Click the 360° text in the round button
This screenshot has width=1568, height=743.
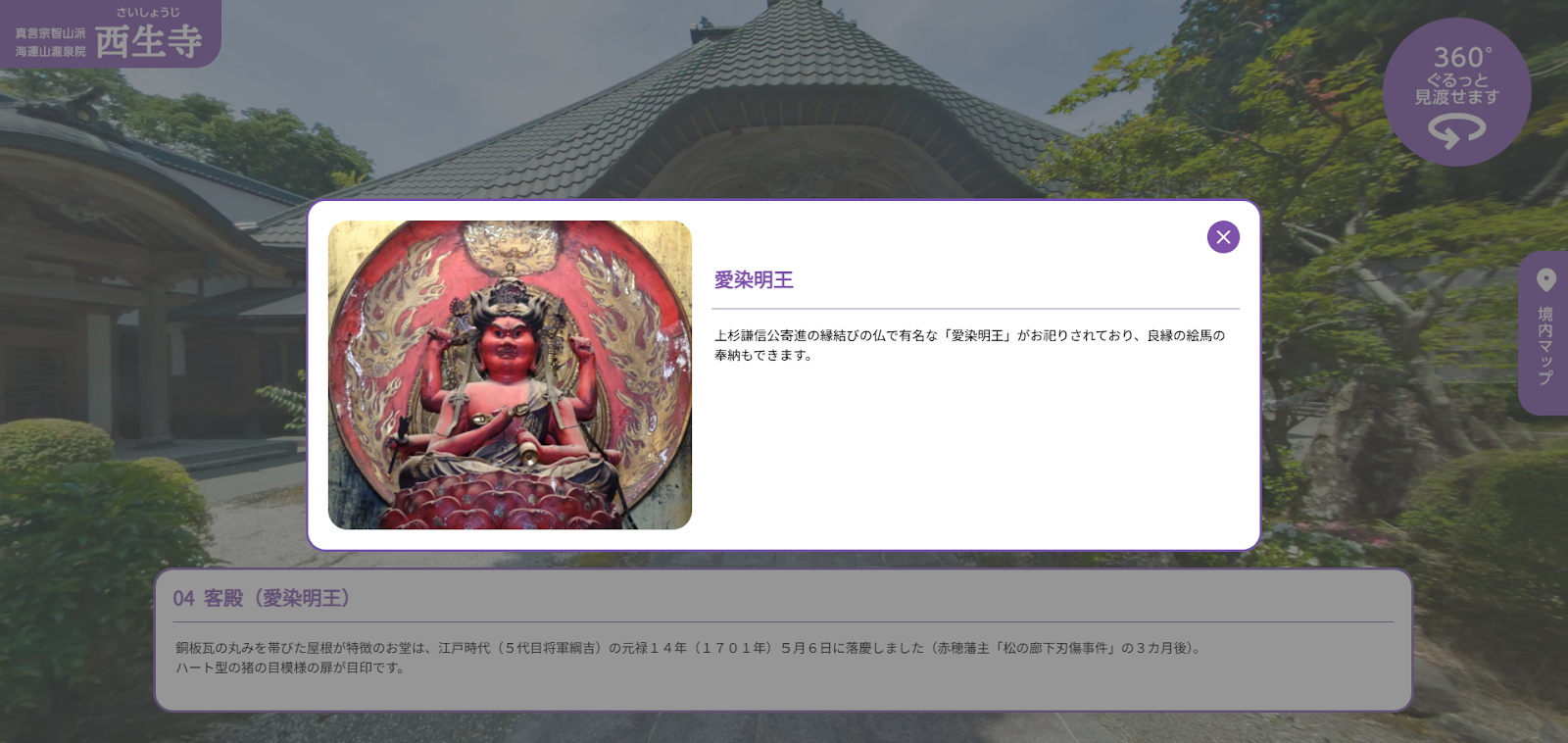tap(1462, 58)
